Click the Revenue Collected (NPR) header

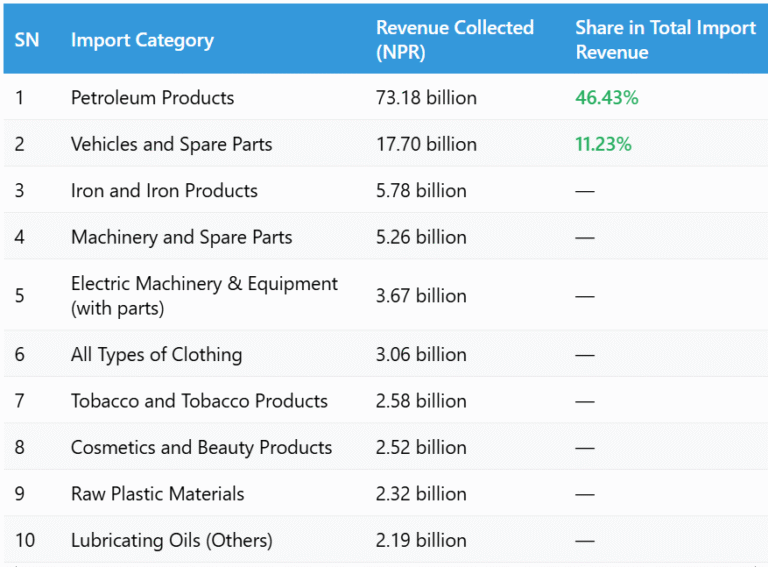[x=454, y=40]
